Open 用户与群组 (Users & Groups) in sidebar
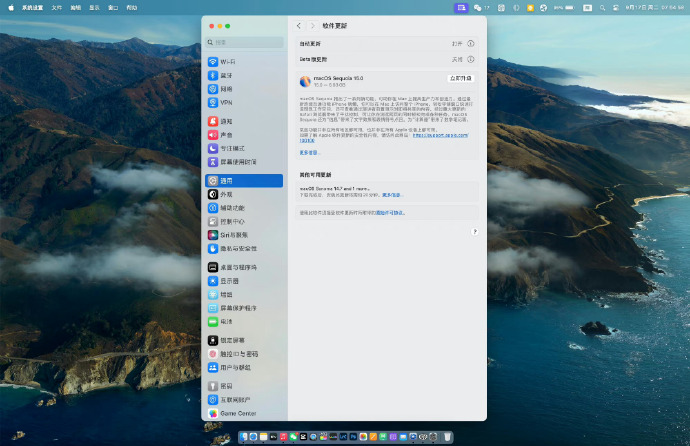 click(x=244, y=367)
